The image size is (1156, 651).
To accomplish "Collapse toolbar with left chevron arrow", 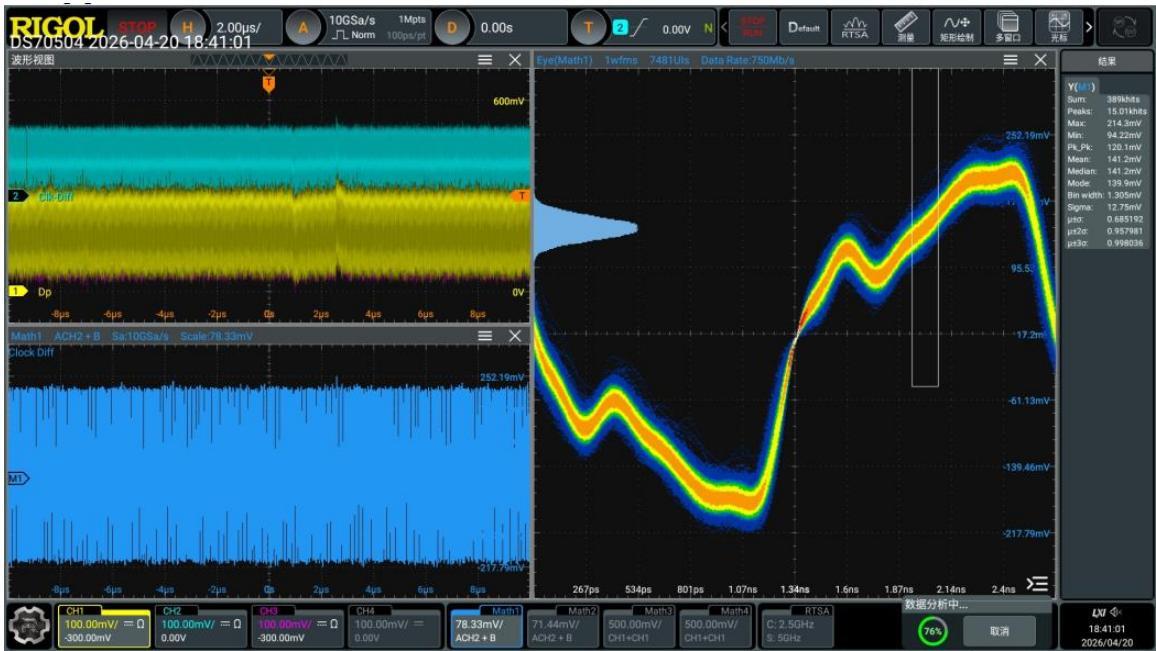I will [x=724, y=27].
